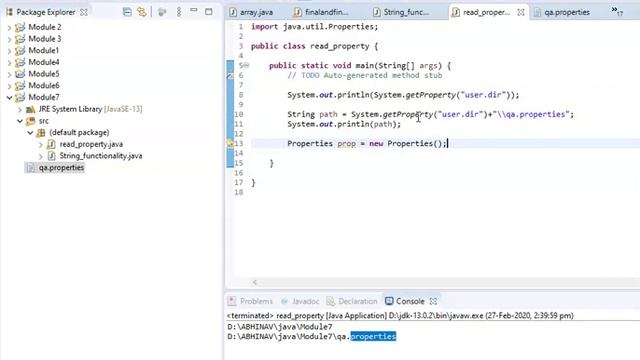Screen dimensions: 640x360
Task: Click highlighted 'properties' text in console output
Action: 373,337
